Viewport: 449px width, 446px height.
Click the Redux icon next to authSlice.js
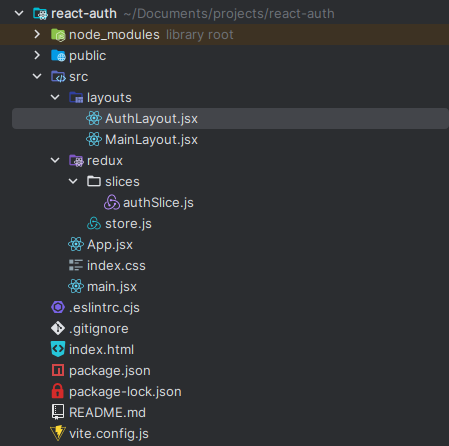[x=112, y=202]
